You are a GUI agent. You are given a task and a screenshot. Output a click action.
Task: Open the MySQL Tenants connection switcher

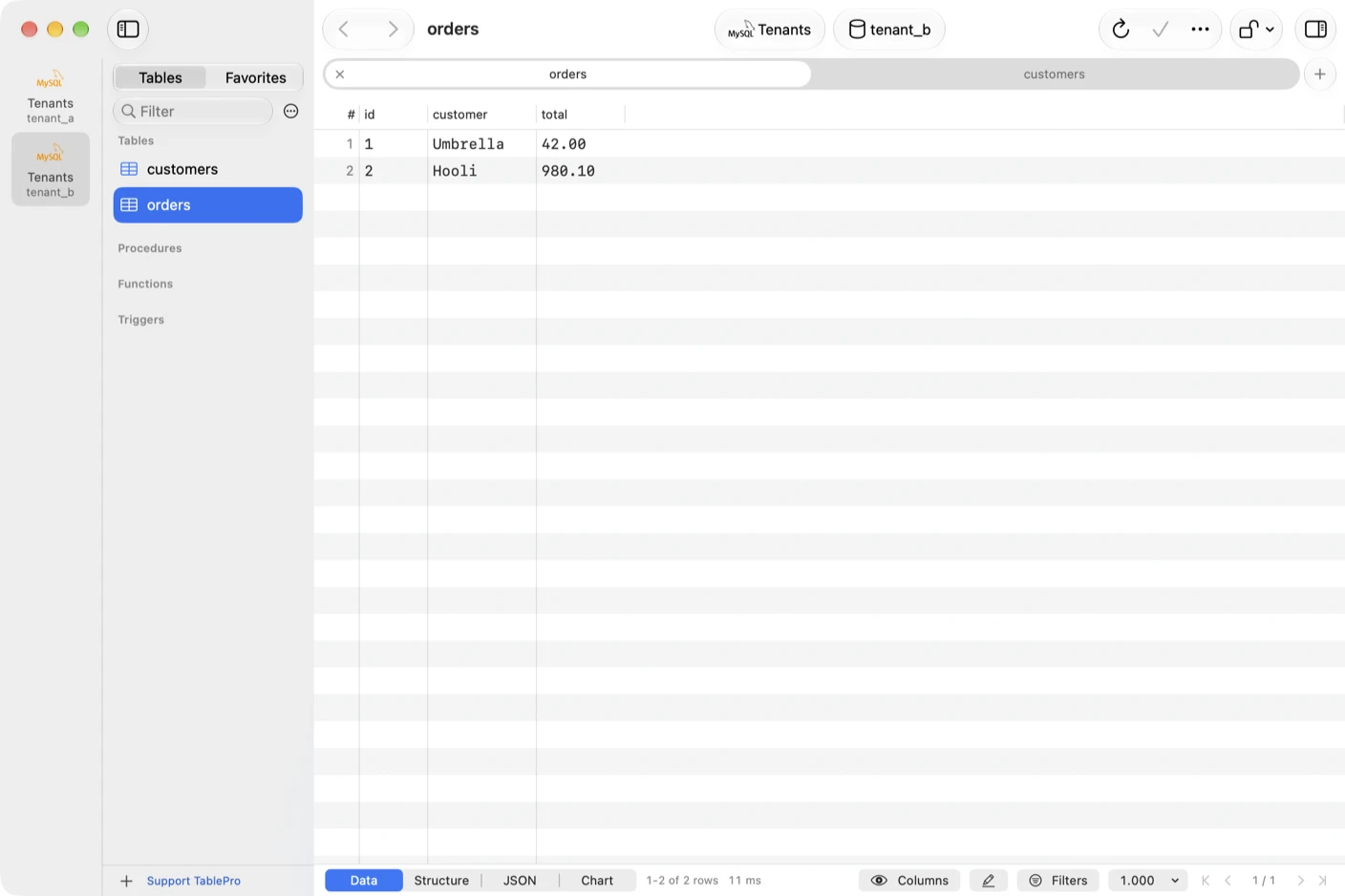point(769,30)
